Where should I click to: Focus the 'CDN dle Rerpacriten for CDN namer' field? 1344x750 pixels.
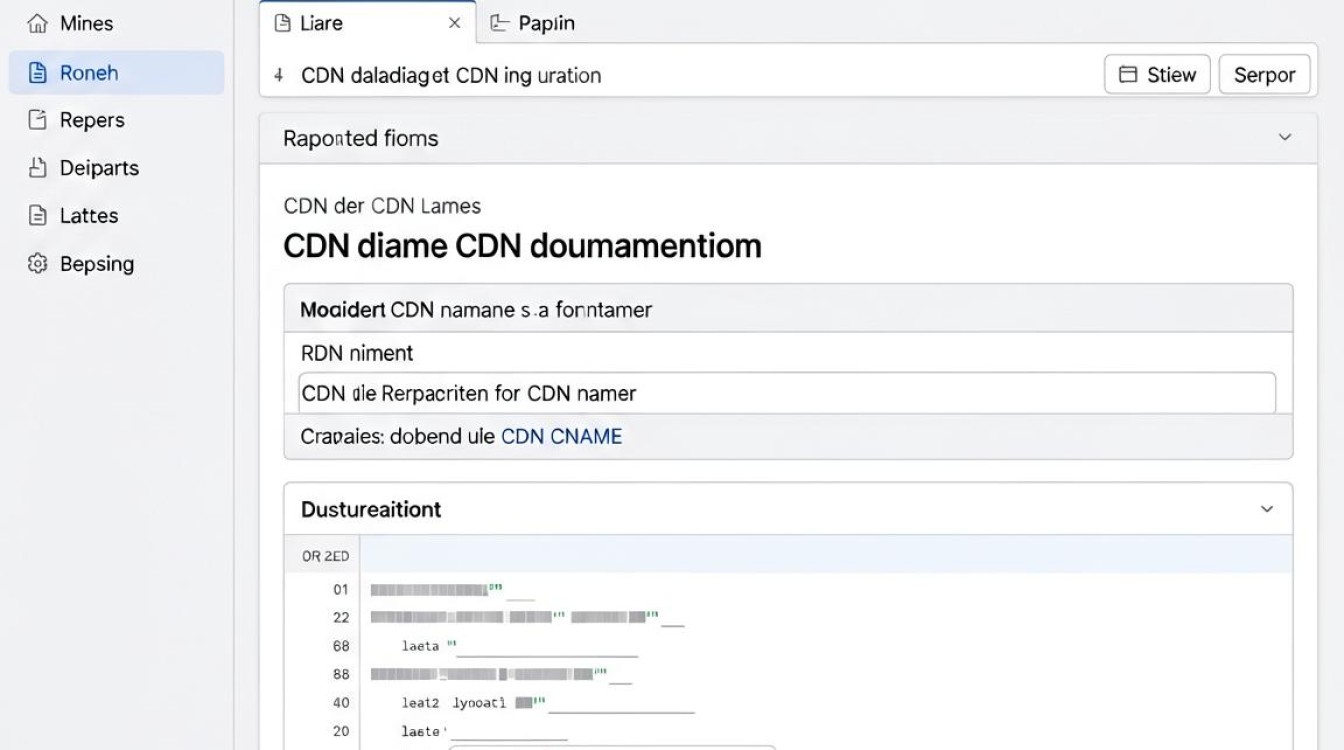coord(787,393)
